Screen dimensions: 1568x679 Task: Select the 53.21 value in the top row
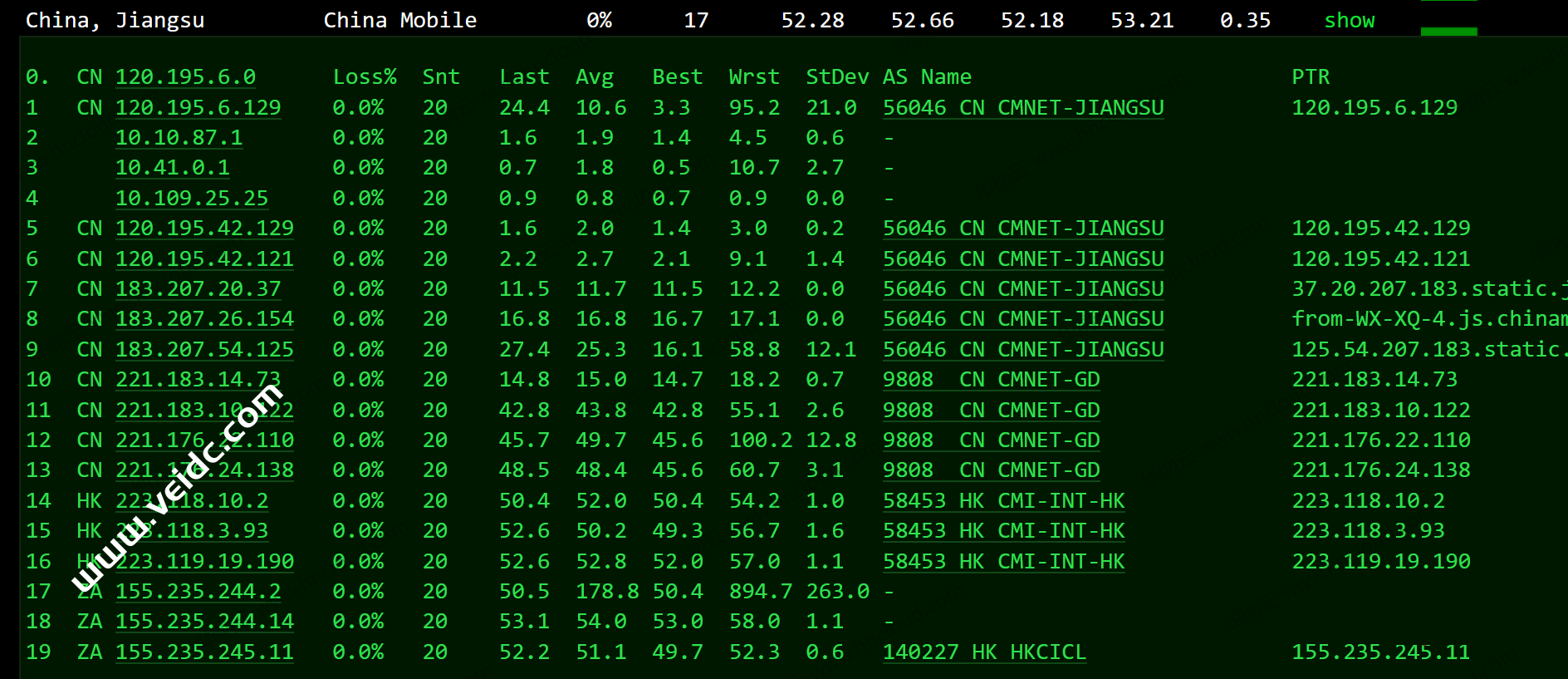click(x=1142, y=21)
